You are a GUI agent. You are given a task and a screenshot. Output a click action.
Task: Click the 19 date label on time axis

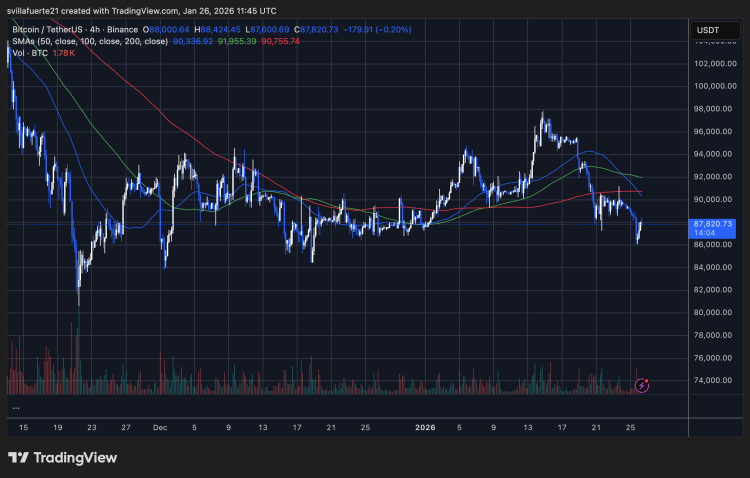coord(58,427)
